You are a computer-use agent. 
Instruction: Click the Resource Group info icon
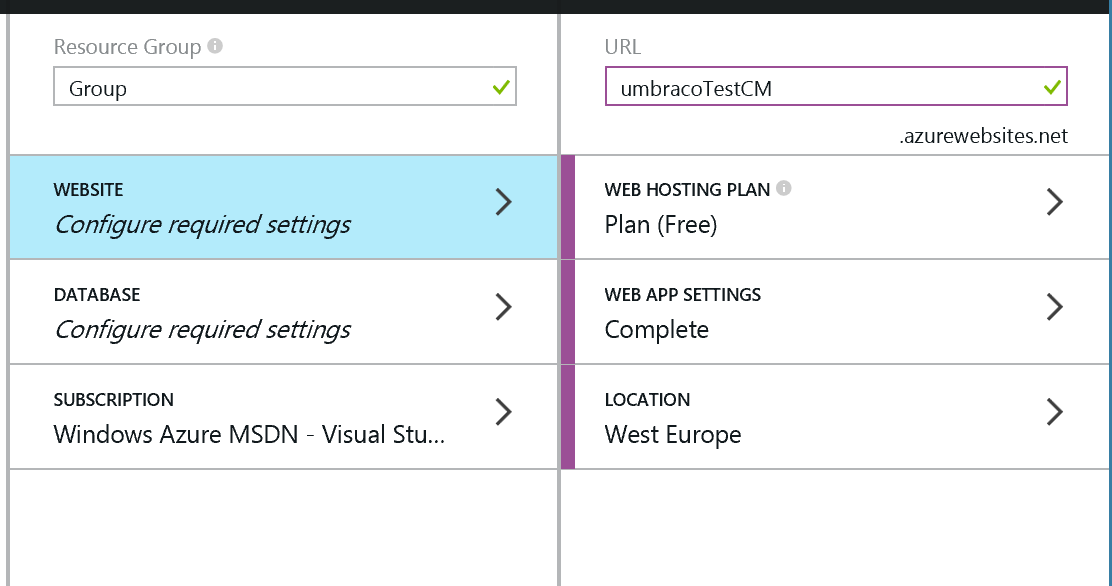coord(215,46)
